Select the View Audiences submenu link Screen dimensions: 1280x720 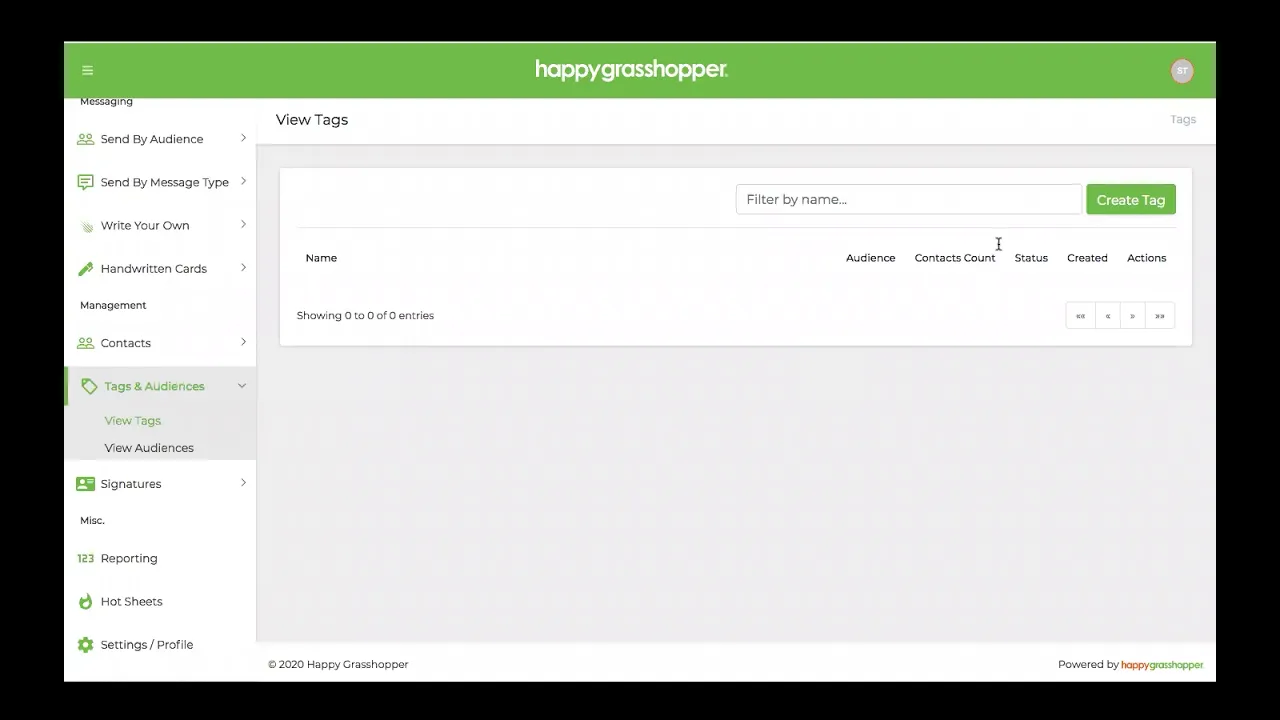[x=149, y=448]
